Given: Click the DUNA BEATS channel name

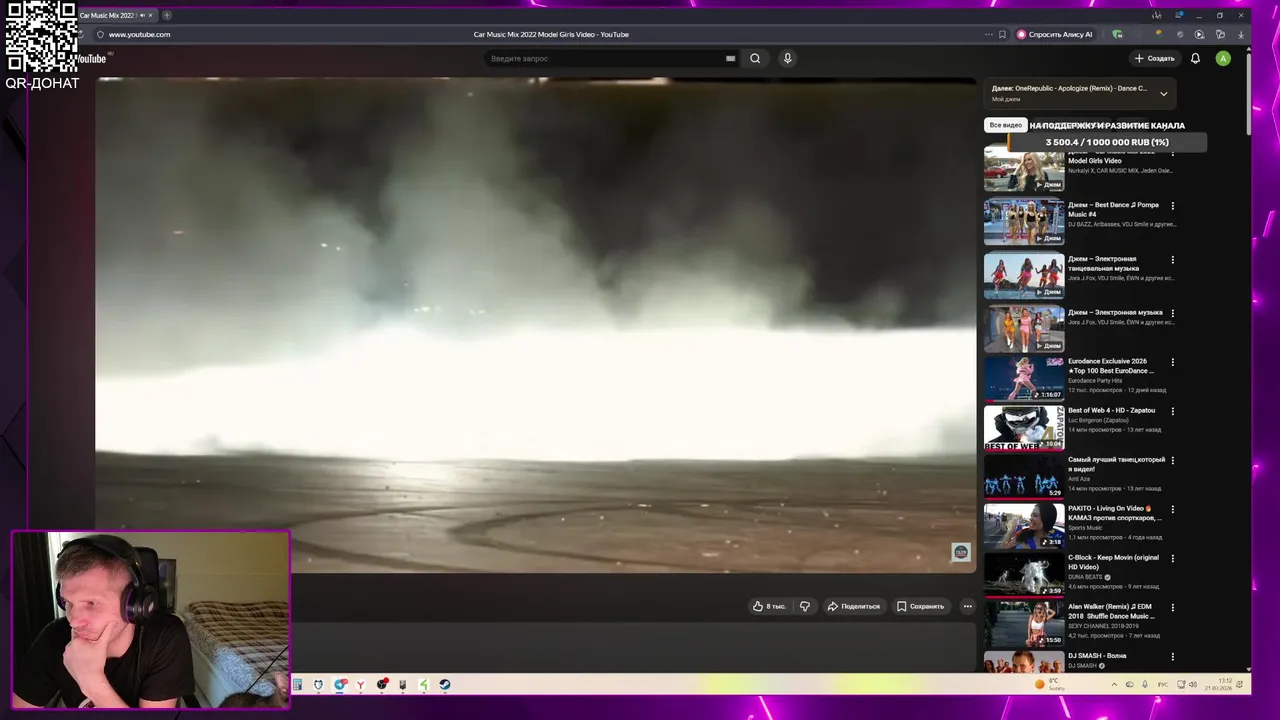Looking at the screenshot, I should pyautogui.click(x=1085, y=577).
